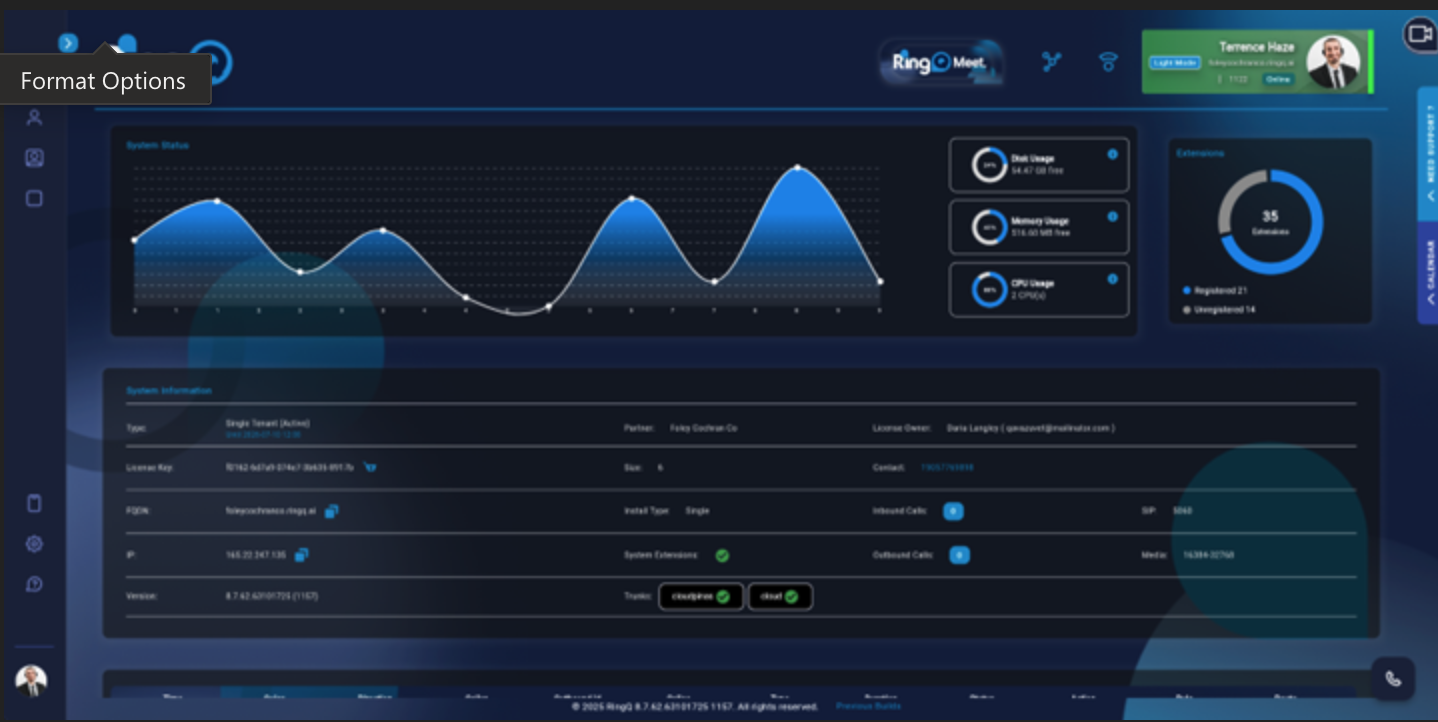The height and width of the screenshot is (722, 1438).
Task: Copy the License Key using its copy icon
Action: [x=370, y=466]
